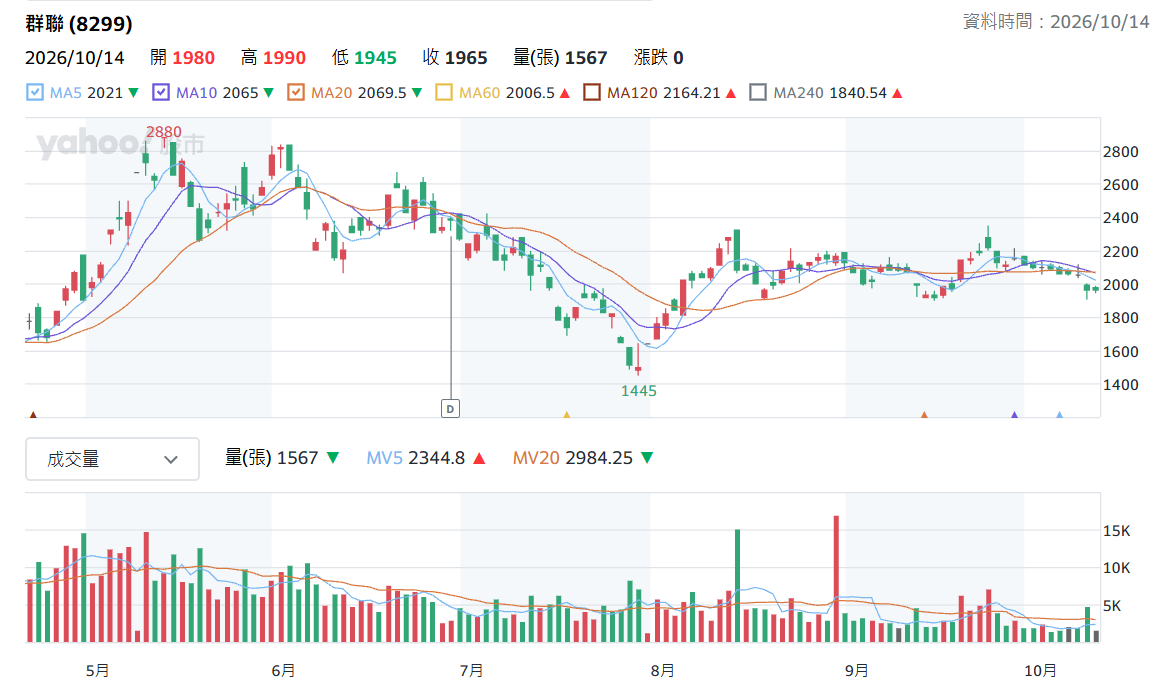The width and height of the screenshot is (1171, 695).
Task: Uncheck the MA20 moving average checkbox
Action: (x=296, y=93)
